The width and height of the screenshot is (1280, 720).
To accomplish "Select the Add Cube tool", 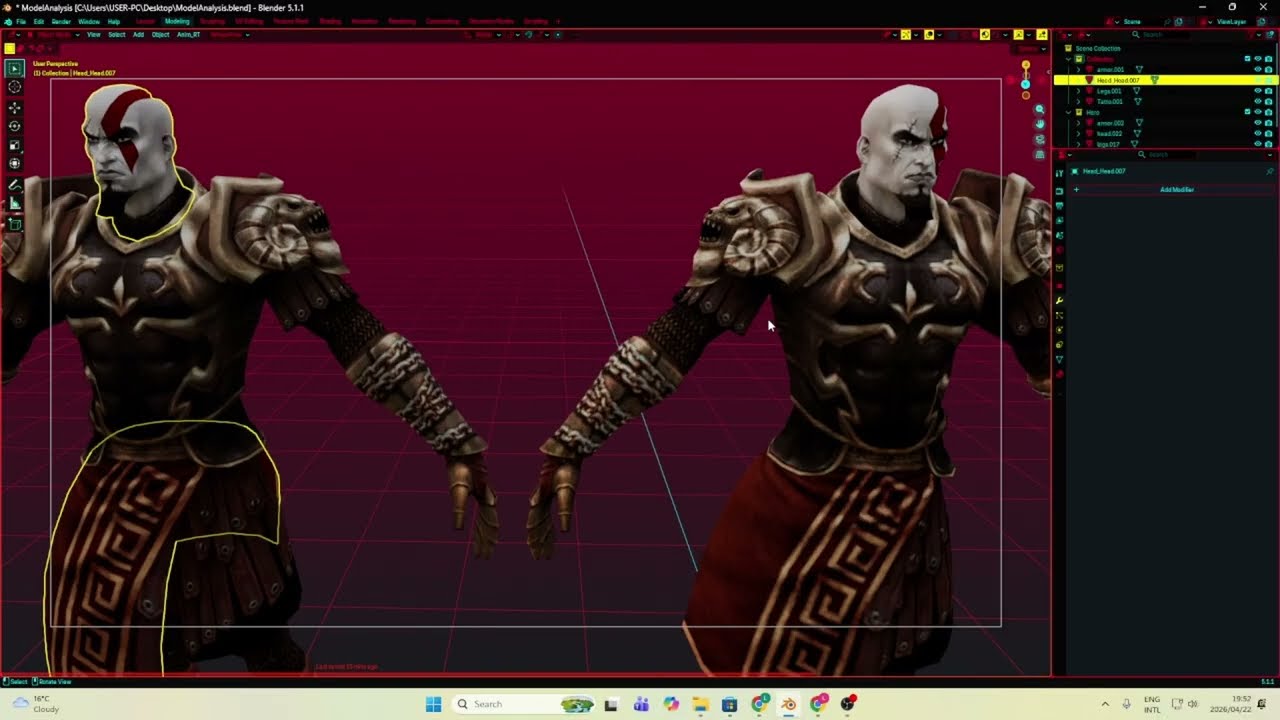I will click(14, 224).
